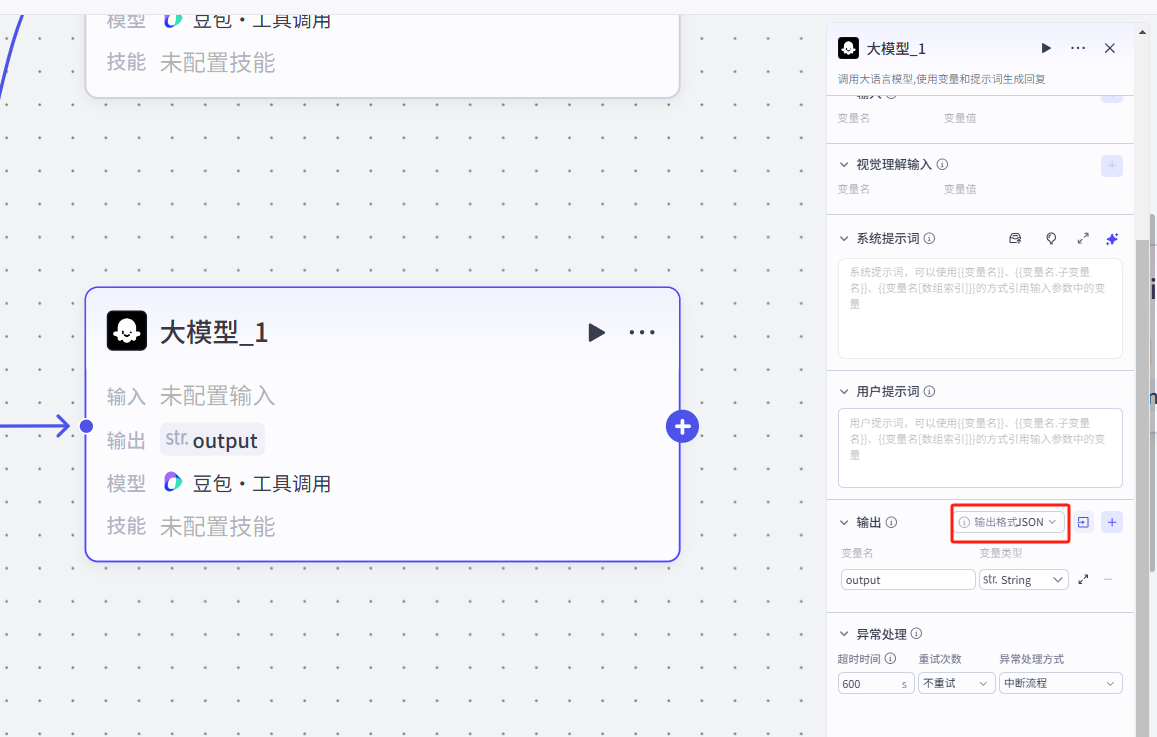Image resolution: width=1157 pixels, height=737 pixels.
Task: Open the prompt library icon in 系统提示词
Action: [1015, 239]
